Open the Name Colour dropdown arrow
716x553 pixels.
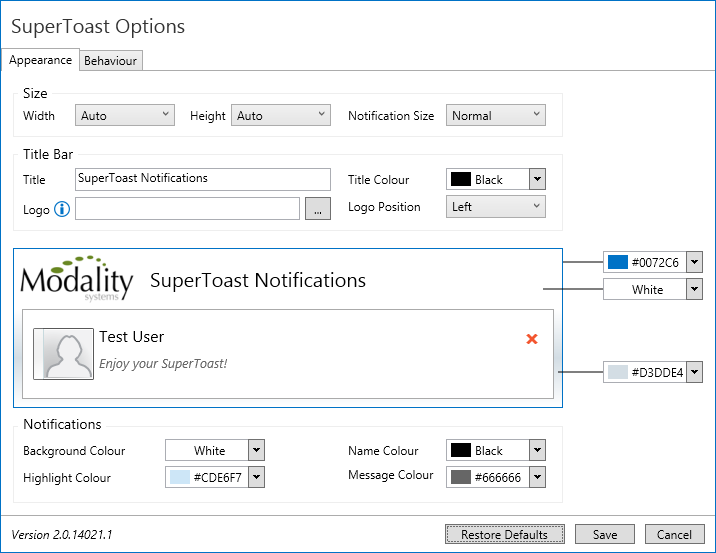[x=537, y=450]
